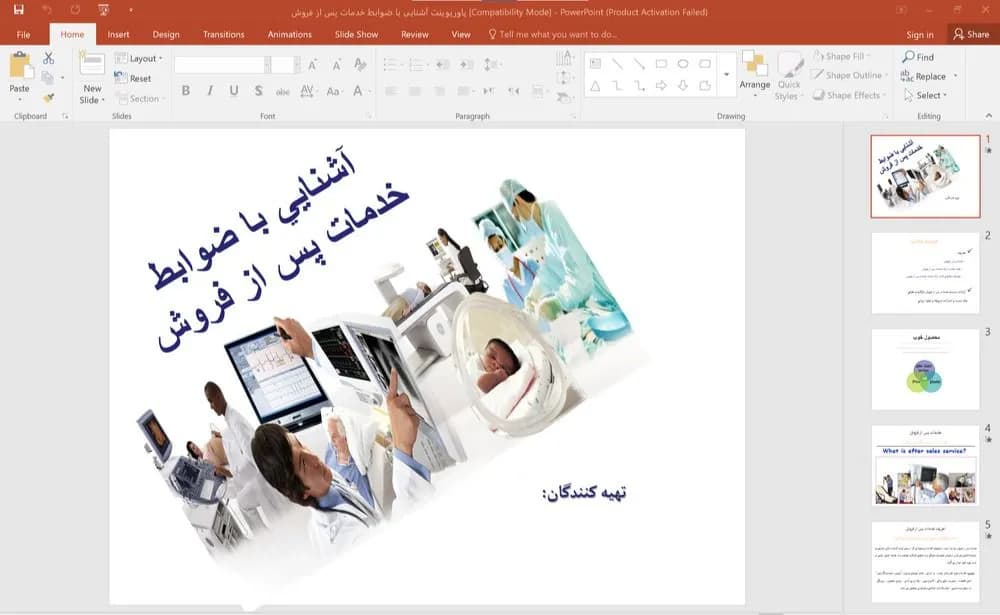1000x615 pixels.
Task: Switch to the Review tab
Action: pos(415,34)
